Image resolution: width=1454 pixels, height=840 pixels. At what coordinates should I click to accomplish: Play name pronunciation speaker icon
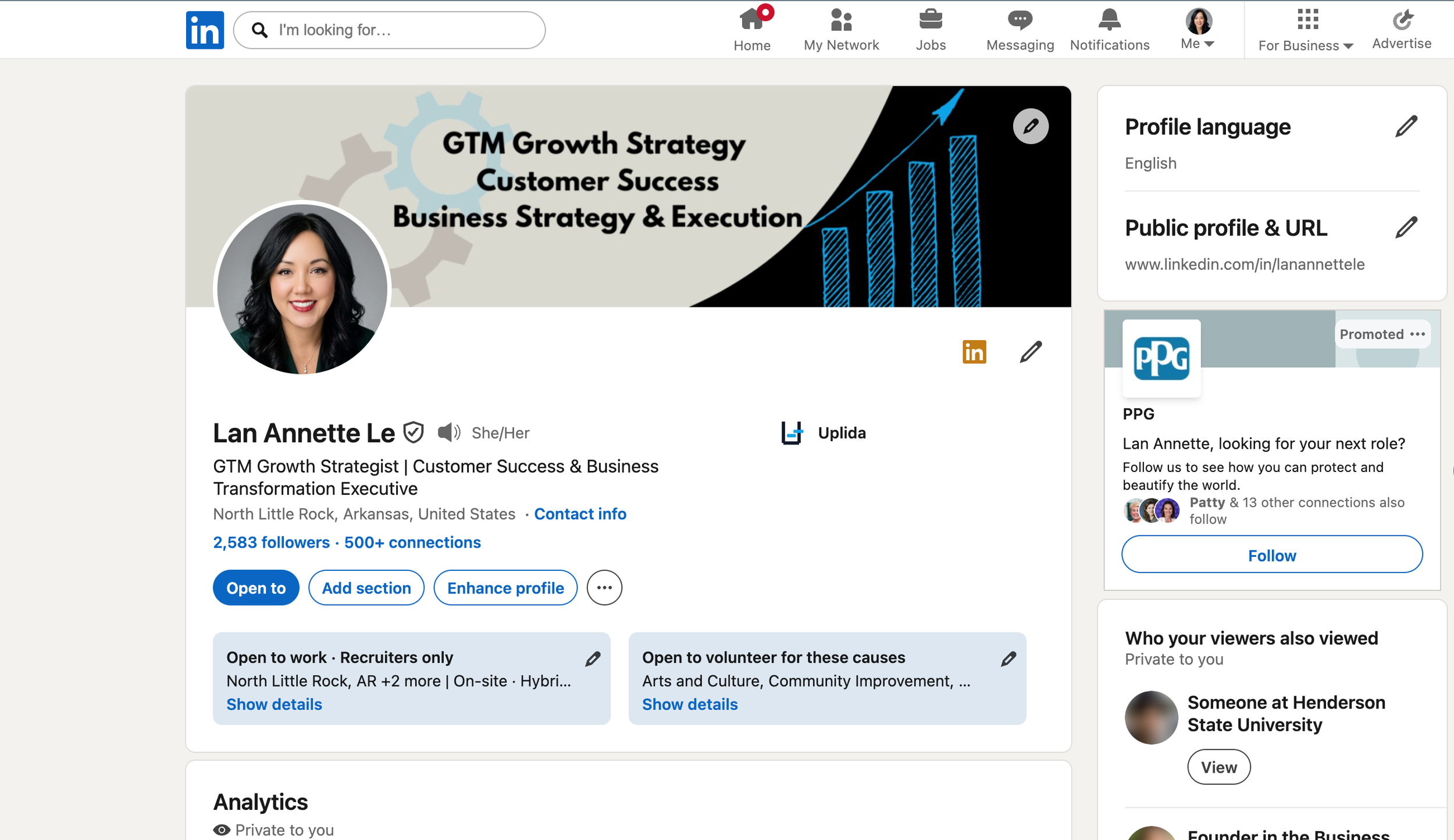[448, 432]
